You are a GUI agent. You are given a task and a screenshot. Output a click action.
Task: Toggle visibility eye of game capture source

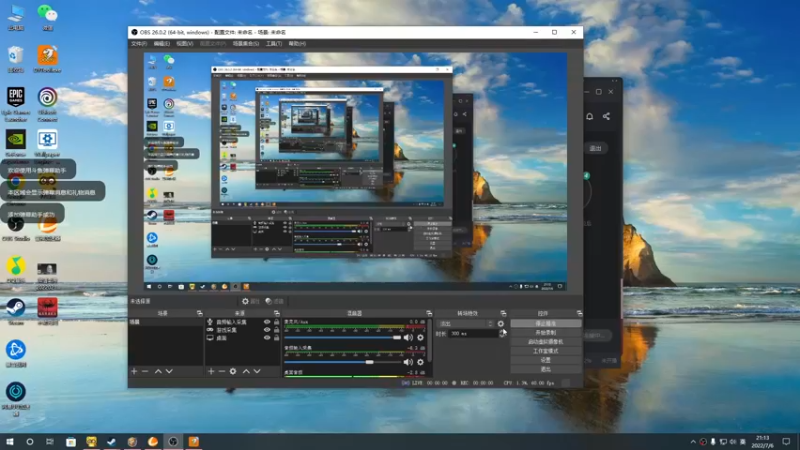click(x=267, y=330)
